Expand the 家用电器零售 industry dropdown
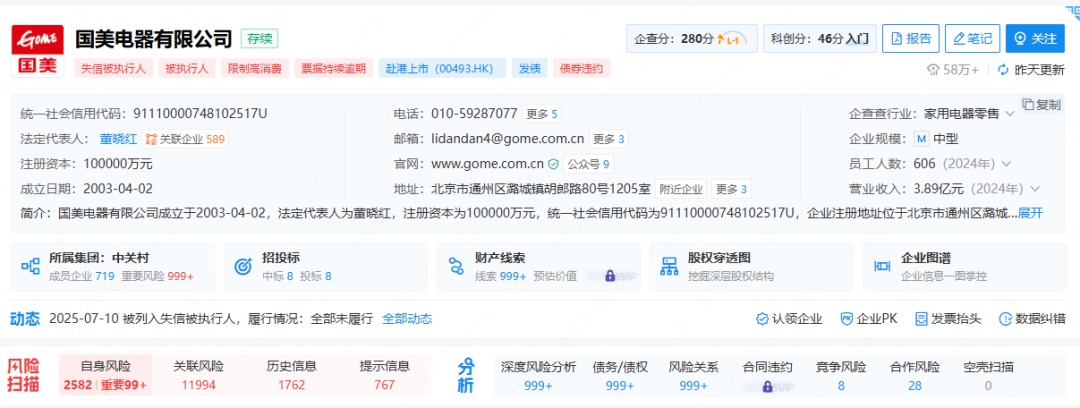Viewport: 1080px width, 408px height. pyautogui.click(x=1010, y=114)
